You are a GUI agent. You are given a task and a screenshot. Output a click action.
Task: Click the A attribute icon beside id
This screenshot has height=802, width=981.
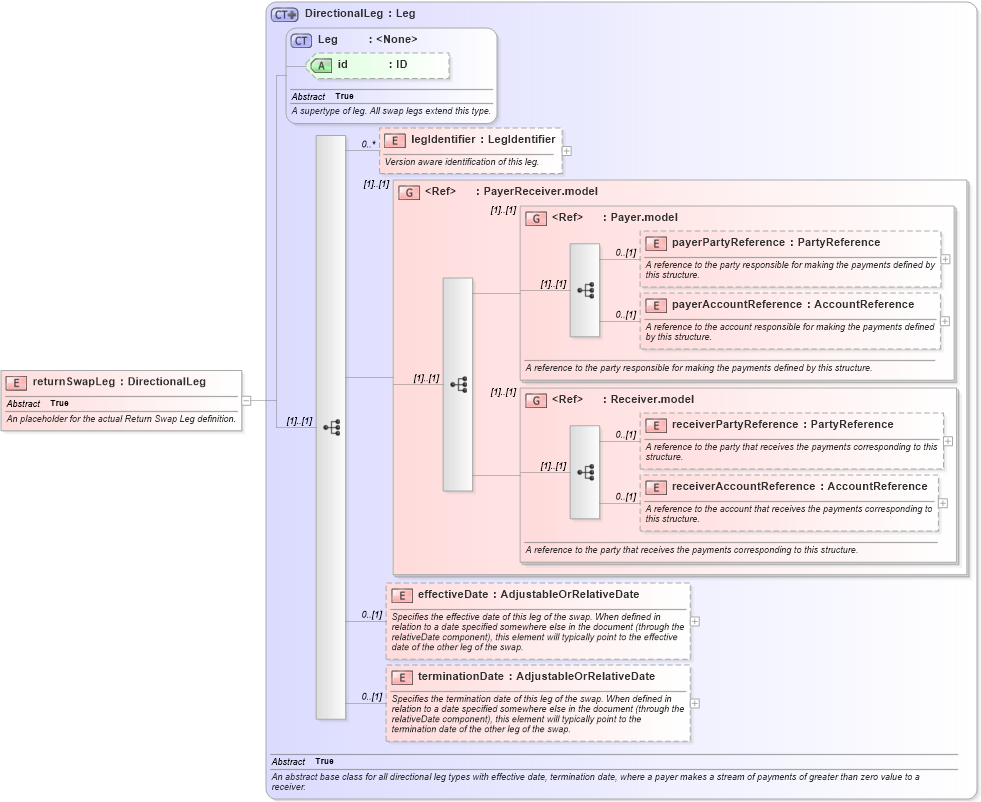[320, 65]
